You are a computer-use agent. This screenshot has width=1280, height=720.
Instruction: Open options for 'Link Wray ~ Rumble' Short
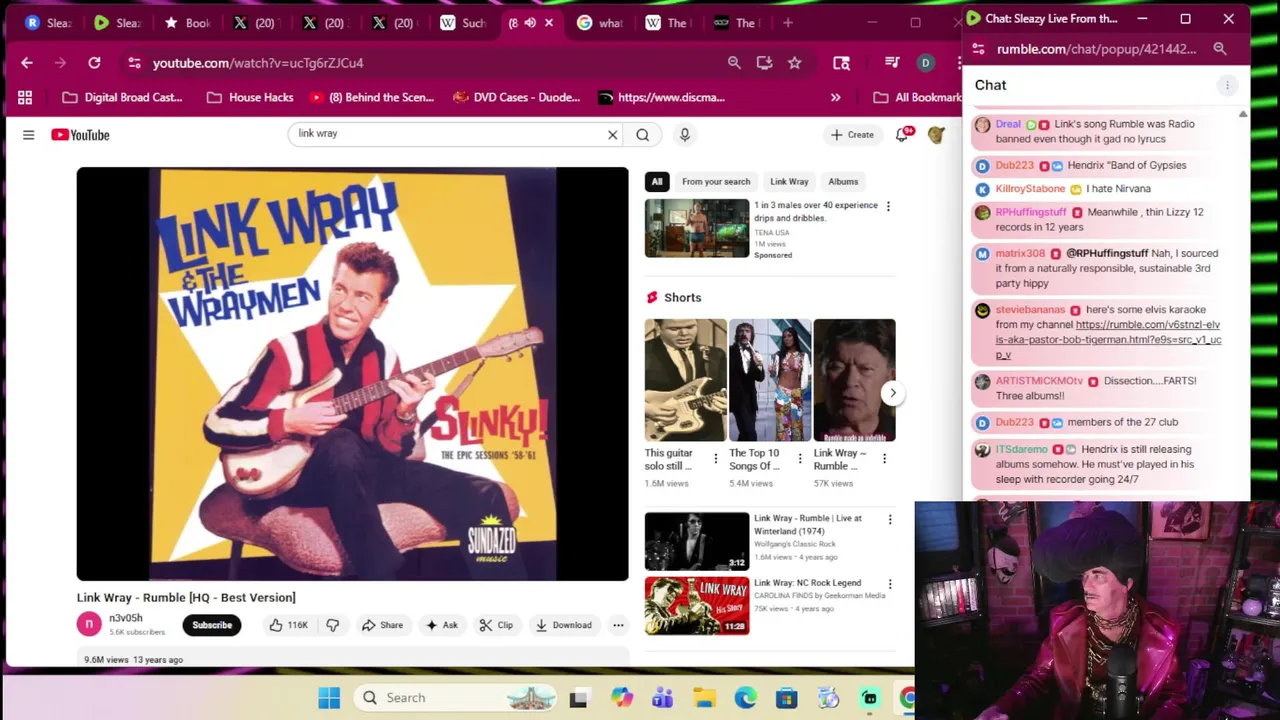coord(884,459)
